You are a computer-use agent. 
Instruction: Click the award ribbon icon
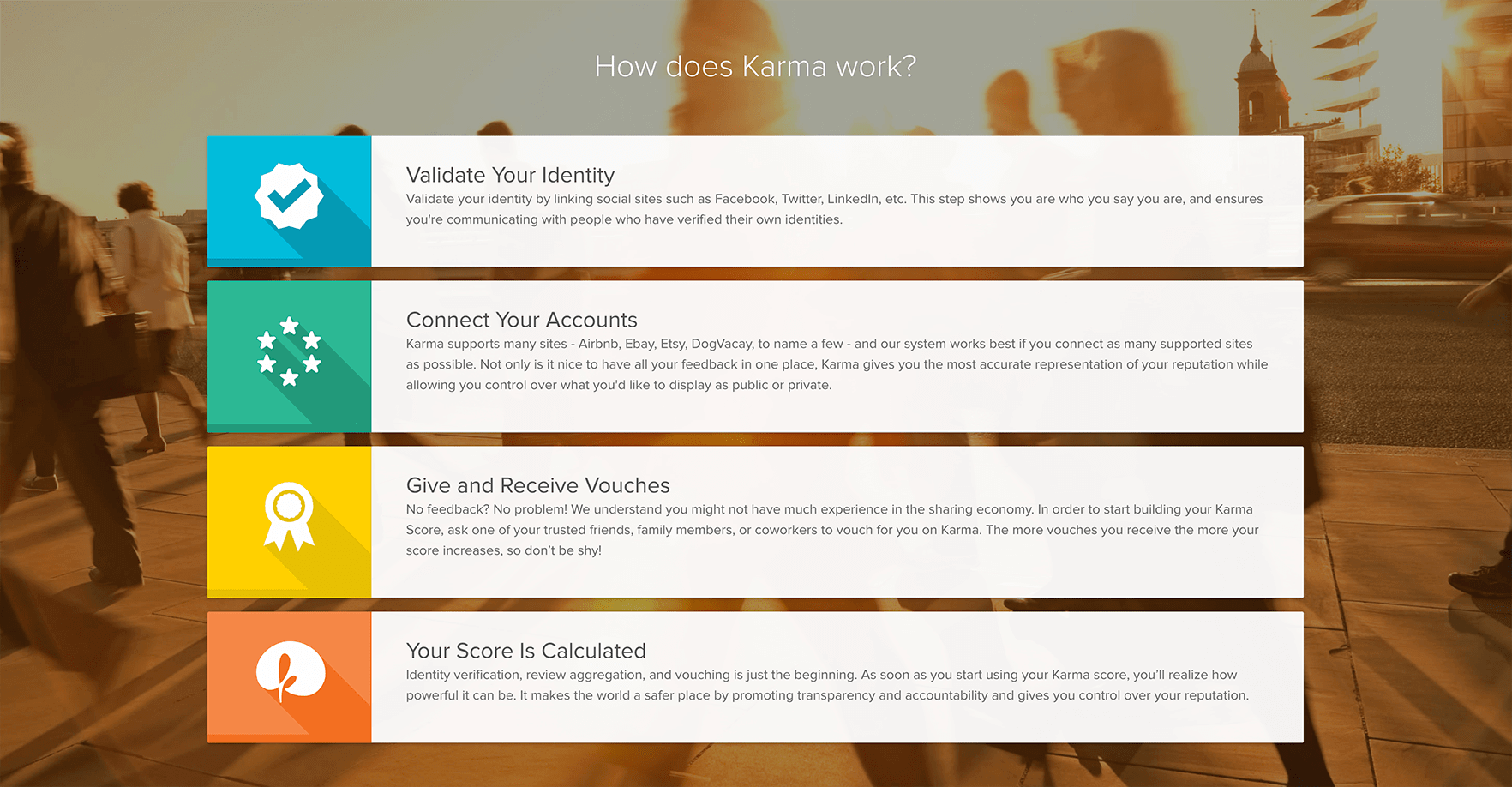click(x=289, y=515)
